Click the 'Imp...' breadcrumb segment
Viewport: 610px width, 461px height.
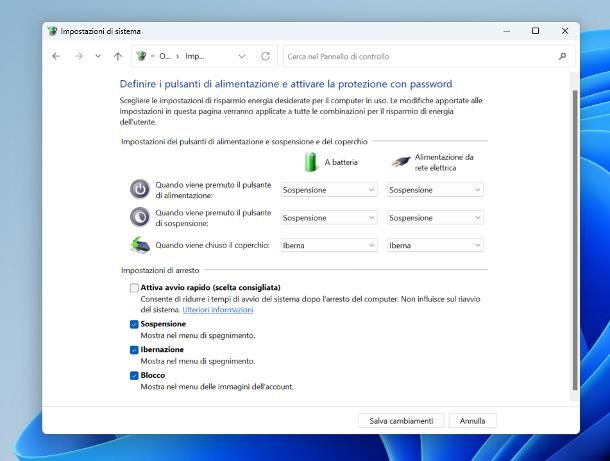pos(195,56)
